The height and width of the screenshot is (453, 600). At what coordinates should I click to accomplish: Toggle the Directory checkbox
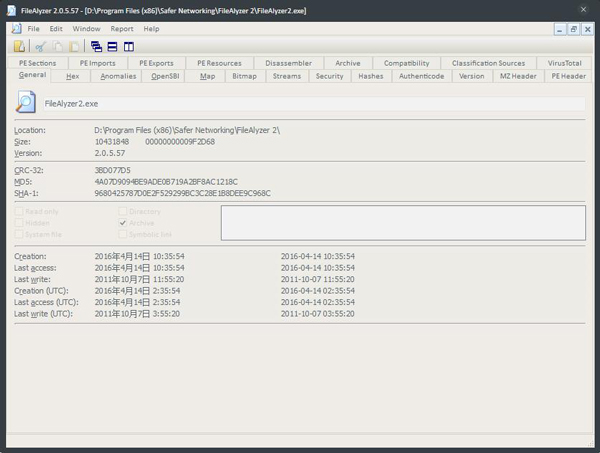click(122, 211)
